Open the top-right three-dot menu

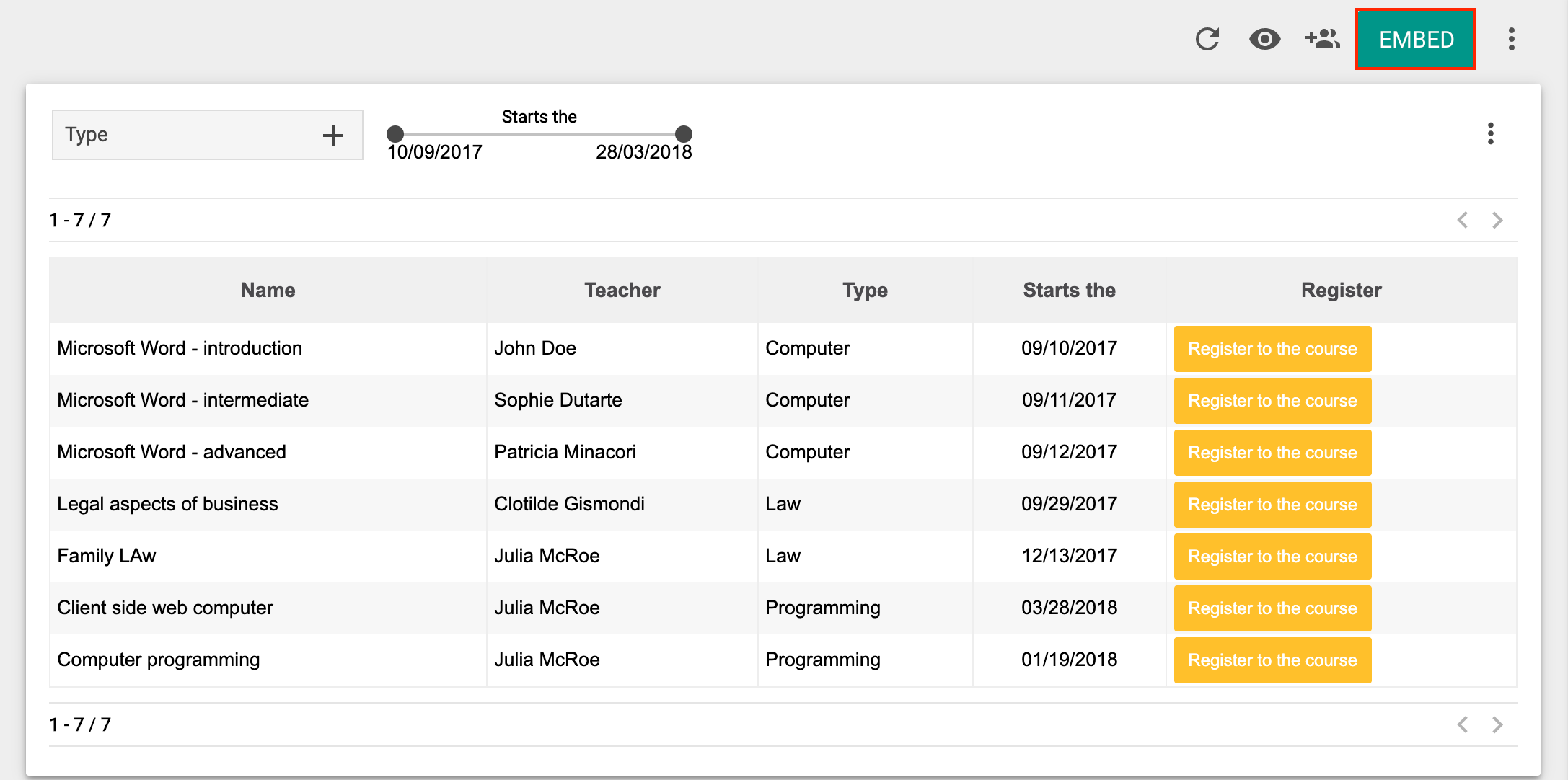1511,39
